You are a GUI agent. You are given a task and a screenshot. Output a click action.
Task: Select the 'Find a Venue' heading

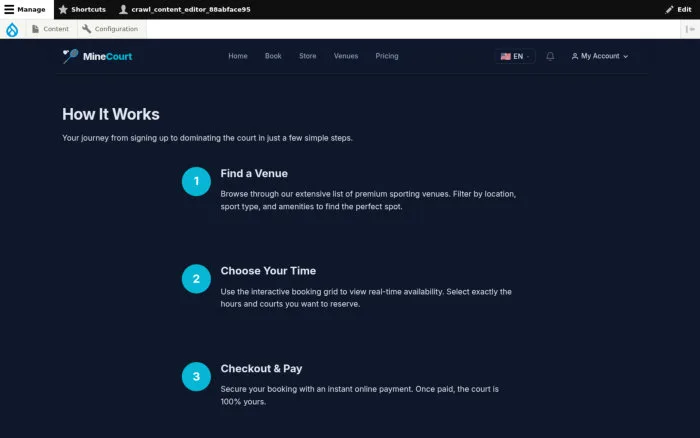click(x=254, y=173)
